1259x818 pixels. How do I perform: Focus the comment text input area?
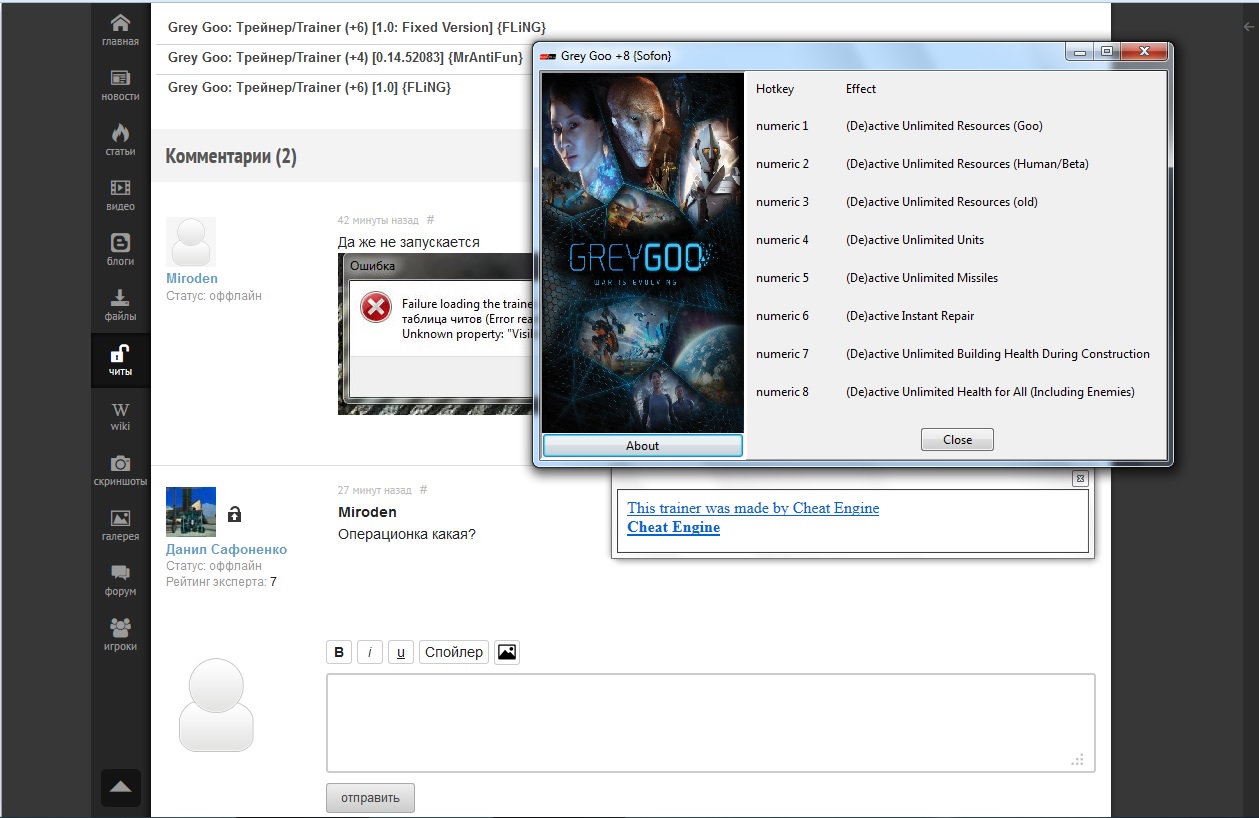click(x=711, y=722)
